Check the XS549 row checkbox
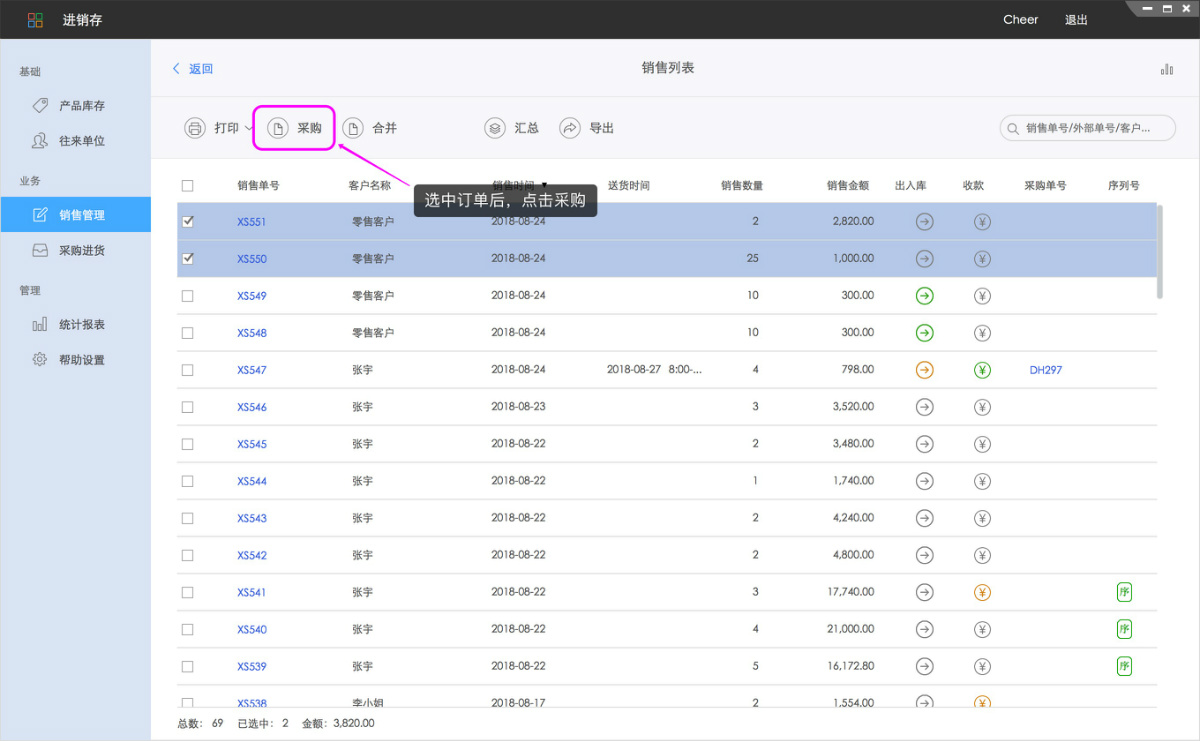The width and height of the screenshot is (1200, 741). click(187, 296)
